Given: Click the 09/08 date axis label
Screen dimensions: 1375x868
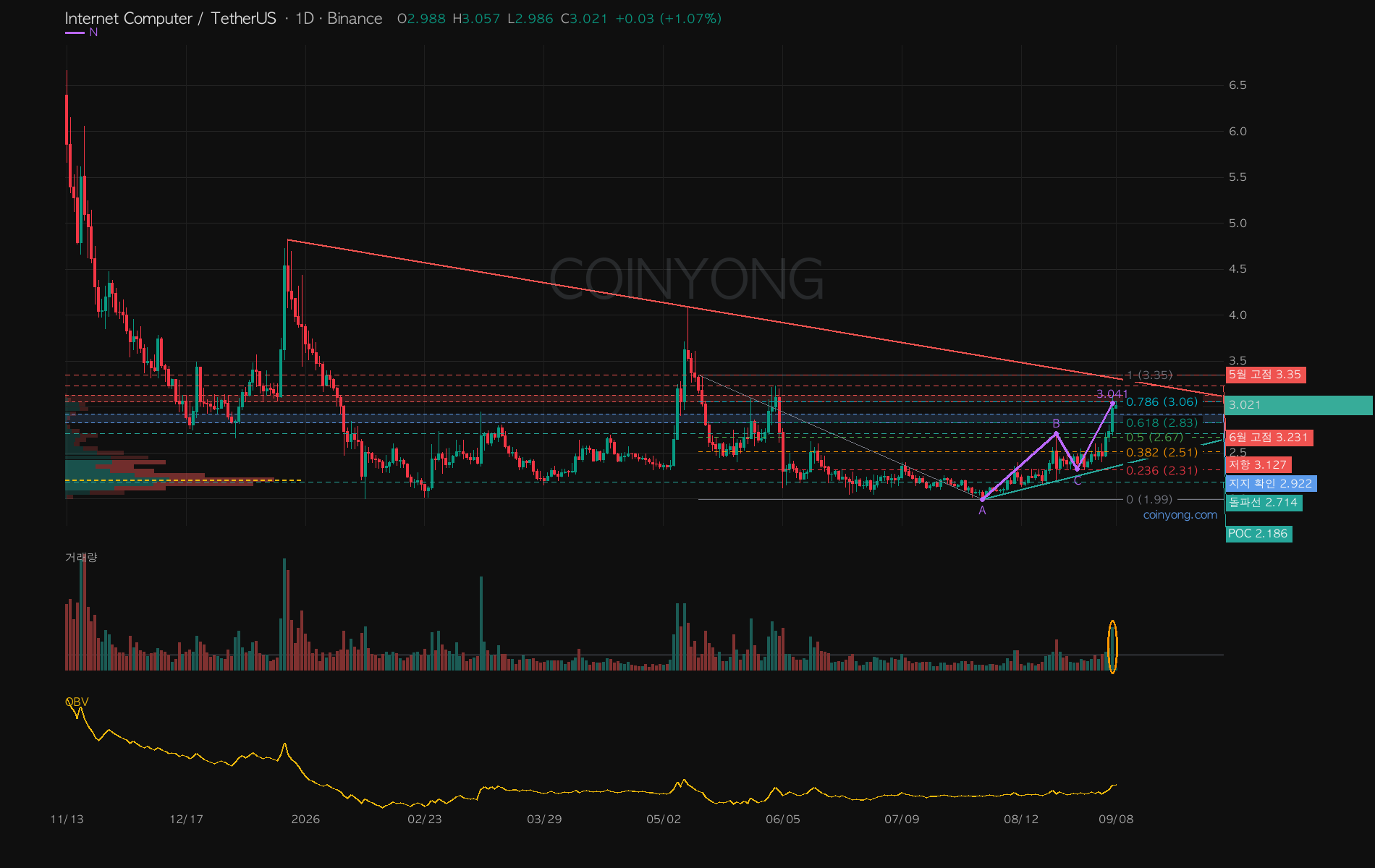Looking at the screenshot, I should 1116,820.
